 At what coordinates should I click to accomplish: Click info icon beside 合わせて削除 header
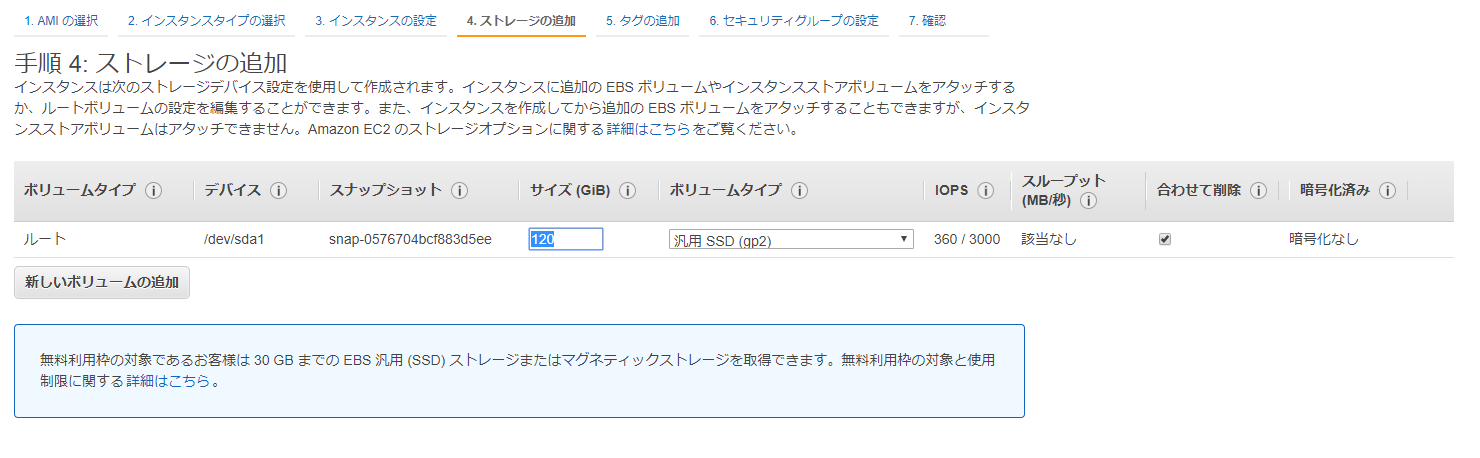pyautogui.click(x=1258, y=191)
